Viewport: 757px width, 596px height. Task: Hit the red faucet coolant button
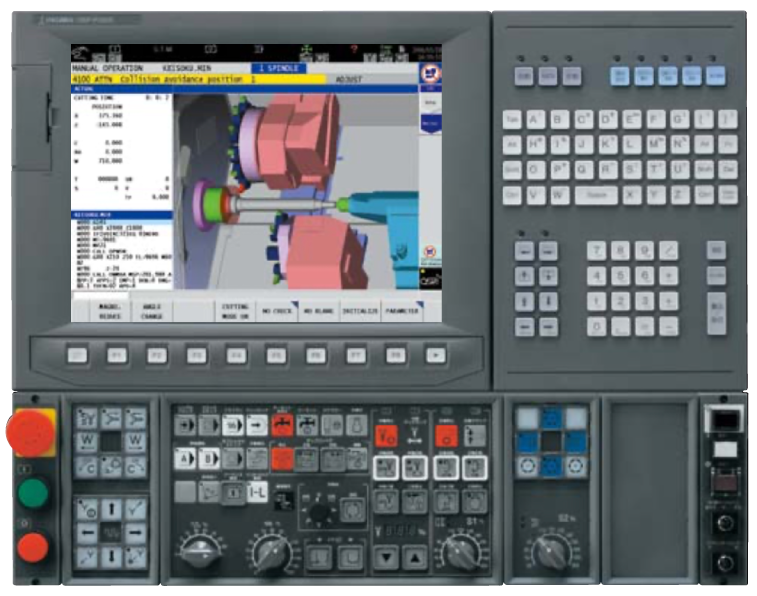282,425
